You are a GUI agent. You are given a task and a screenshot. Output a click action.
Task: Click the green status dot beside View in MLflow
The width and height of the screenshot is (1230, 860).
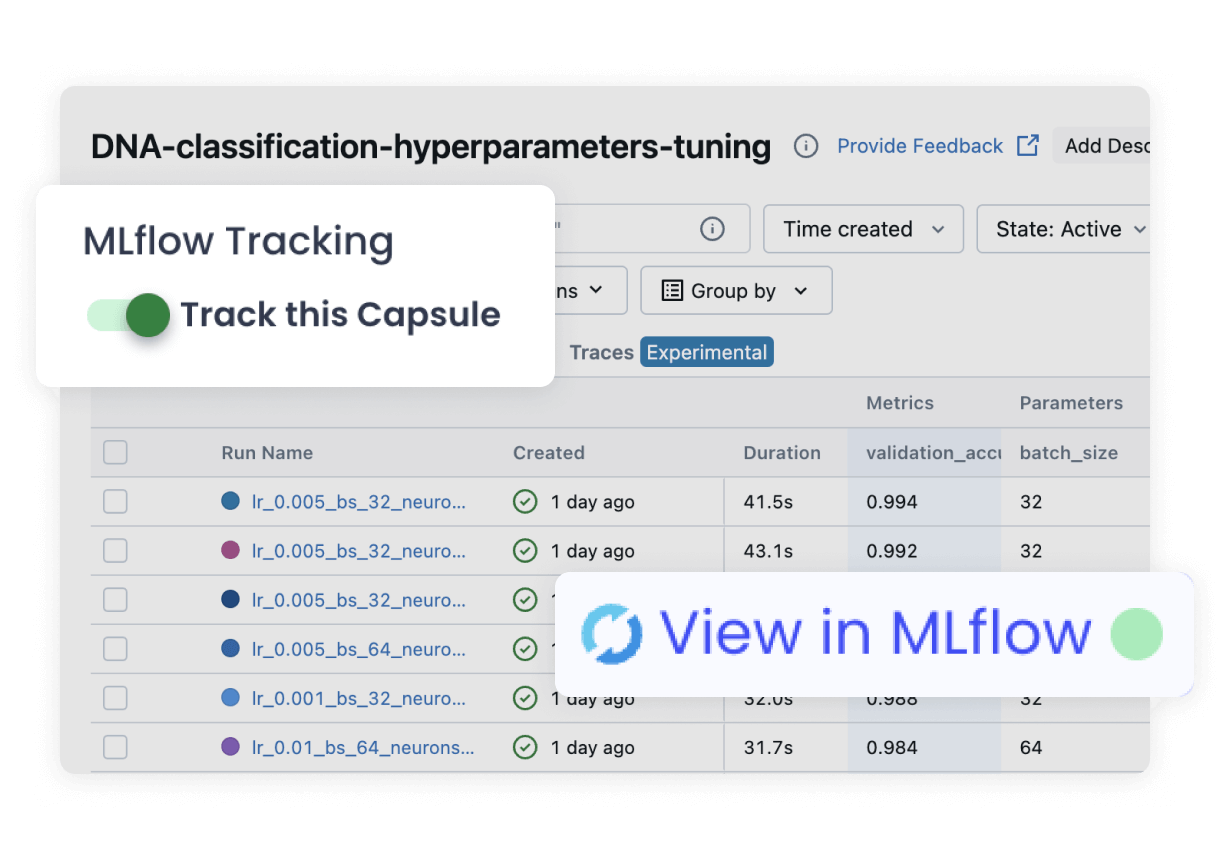coord(1137,633)
